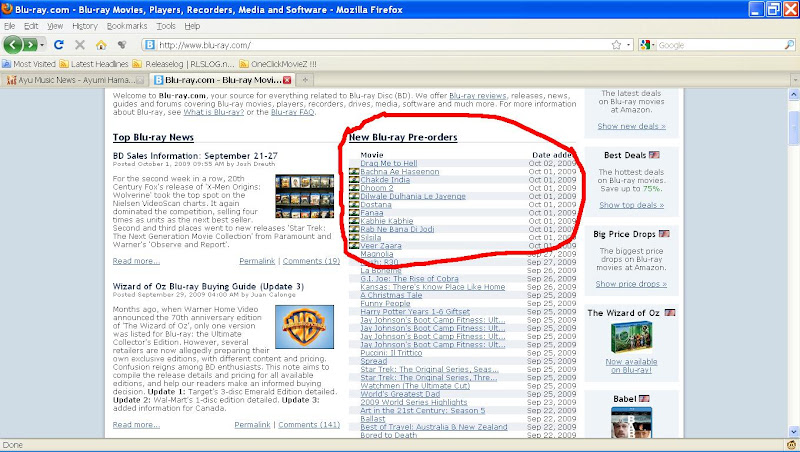Bookmark this page with the star icon
This screenshot has width=800, height=452.
pos(616,45)
